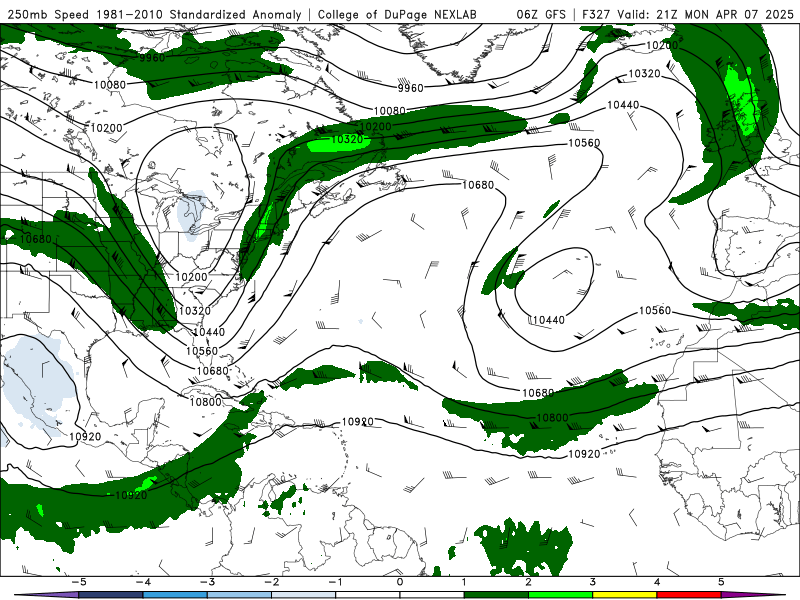The width and height of the screenshot is (800, 600).
Task: Click the bright green anomaly patch over the British Isles
Action: [742, 101]
